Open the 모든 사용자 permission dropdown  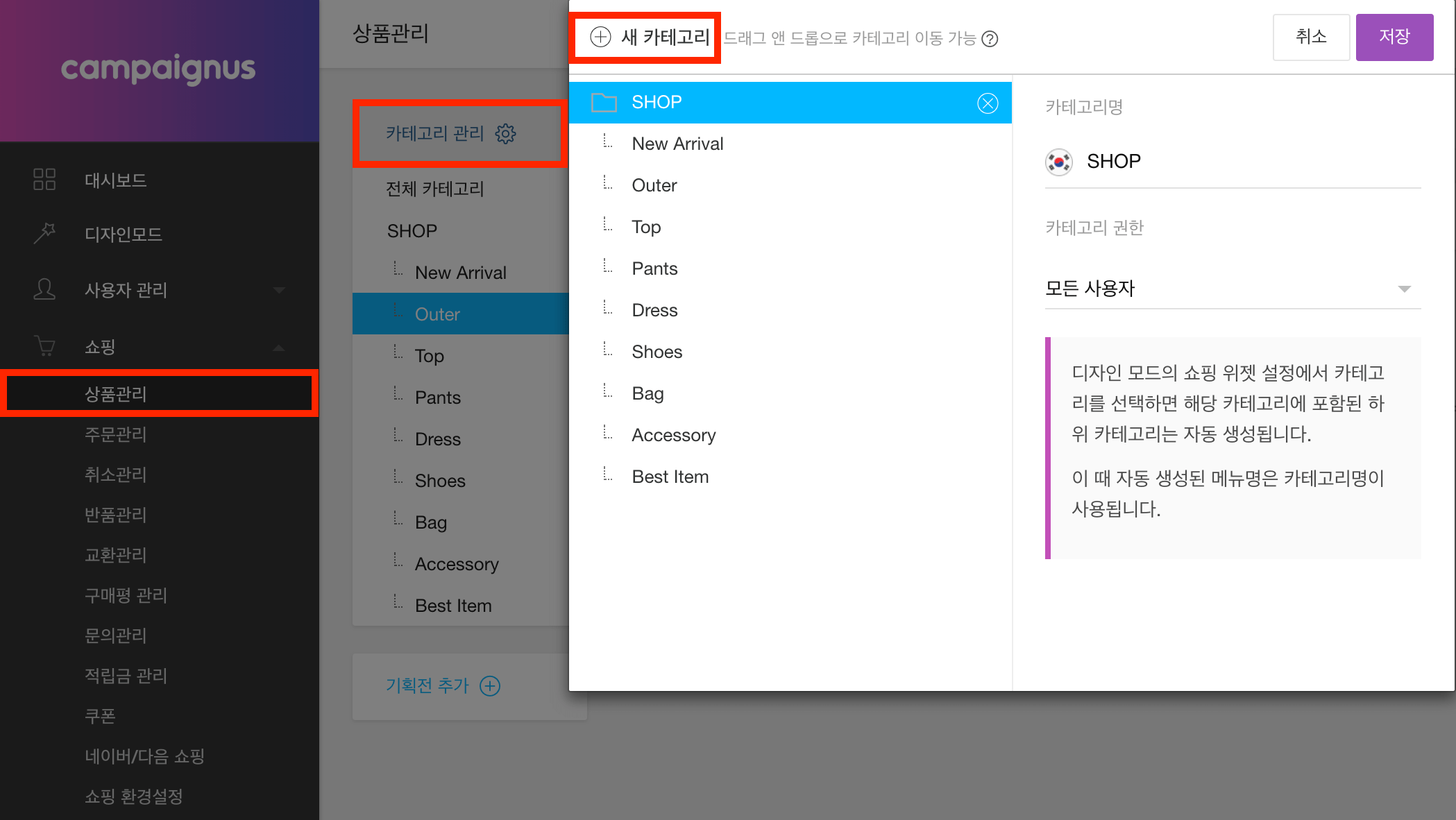tap(1233, 289)
